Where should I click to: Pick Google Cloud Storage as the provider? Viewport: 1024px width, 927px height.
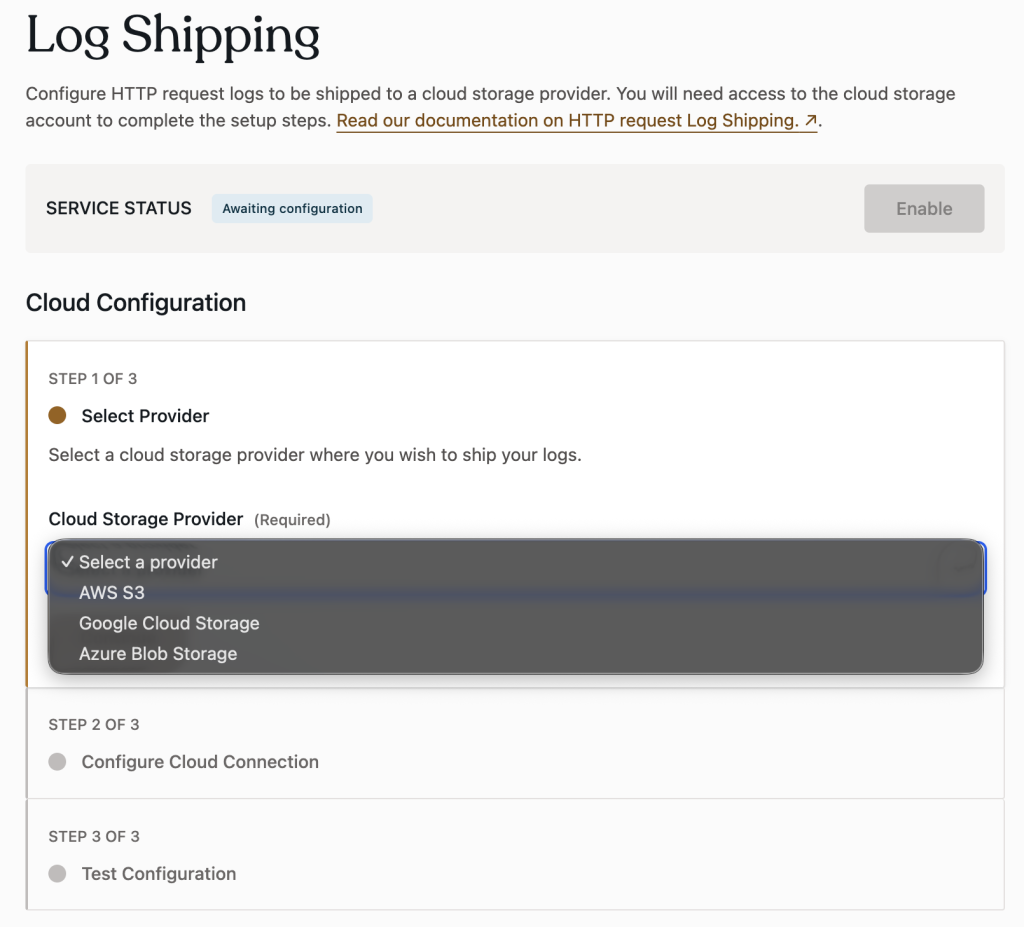(169, 623)
